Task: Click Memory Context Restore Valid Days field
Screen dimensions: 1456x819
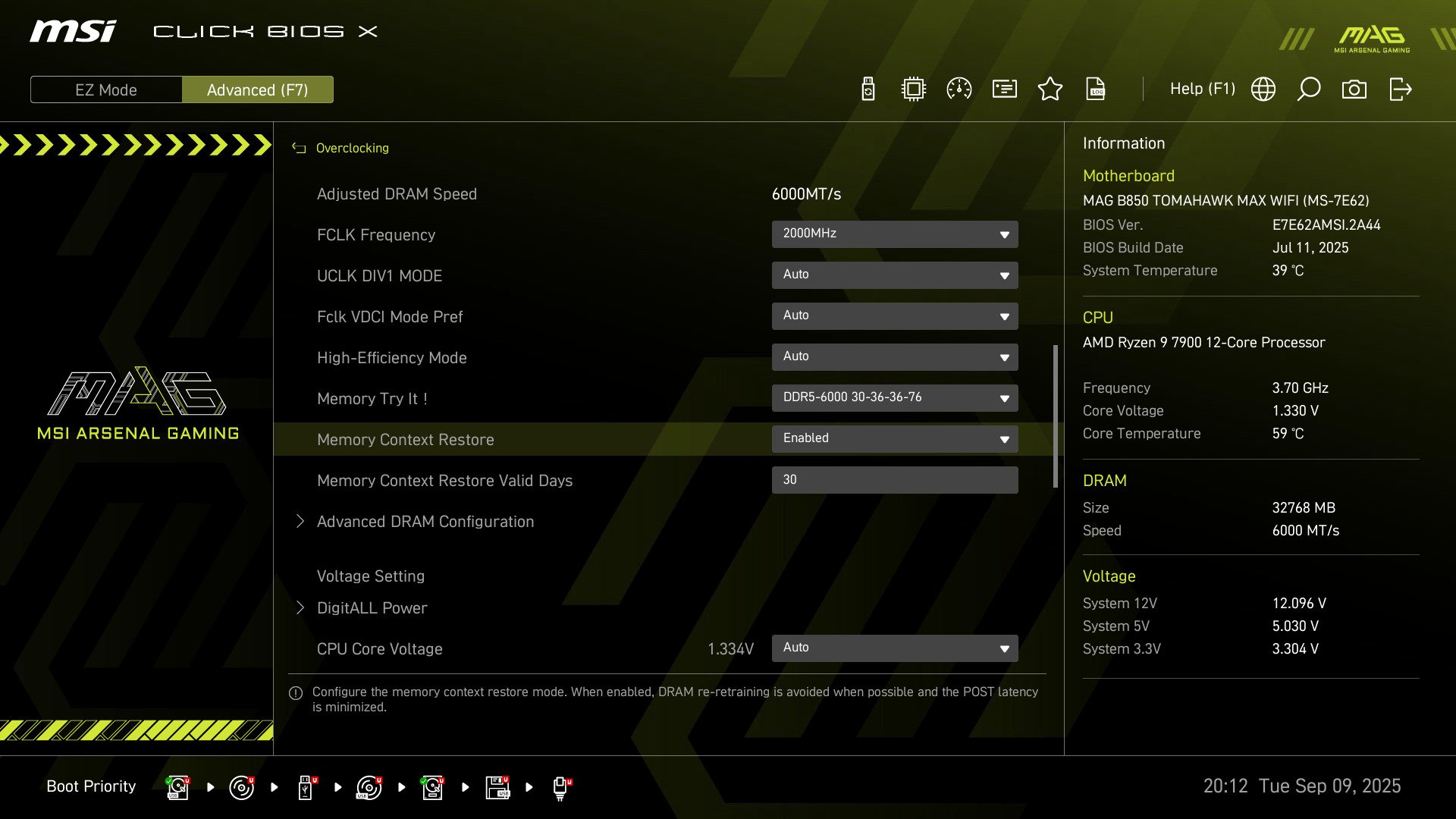Action: [x=895, y=479]
